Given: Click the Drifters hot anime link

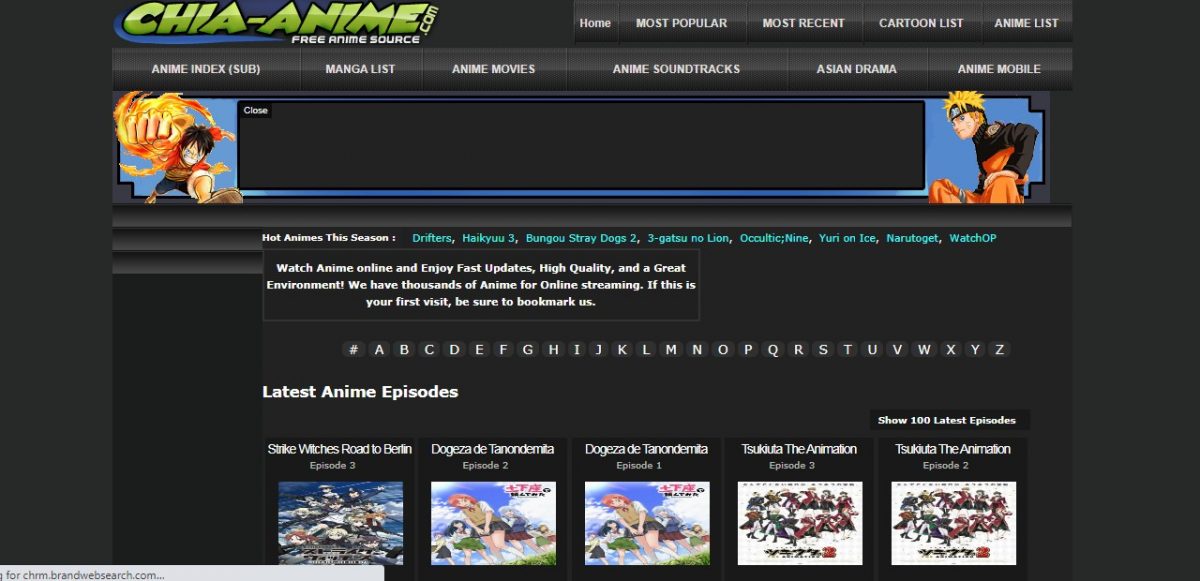Looking at the screenshot, I should tap(432, 238).
